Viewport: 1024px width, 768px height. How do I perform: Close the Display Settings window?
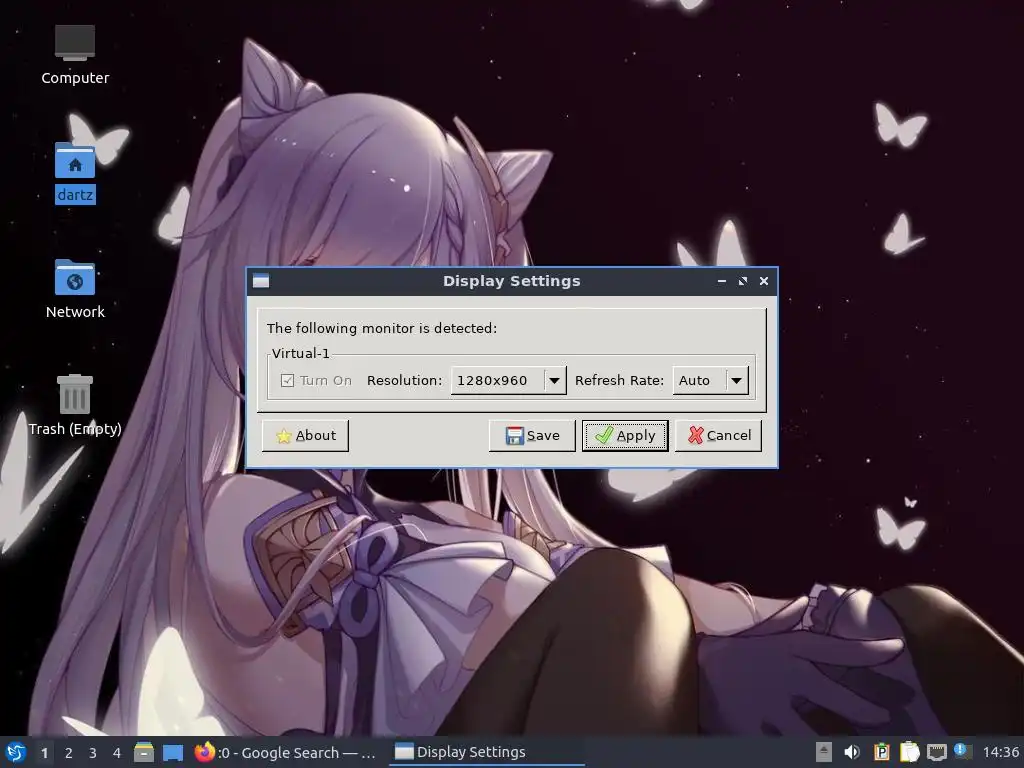pos(763,281)
